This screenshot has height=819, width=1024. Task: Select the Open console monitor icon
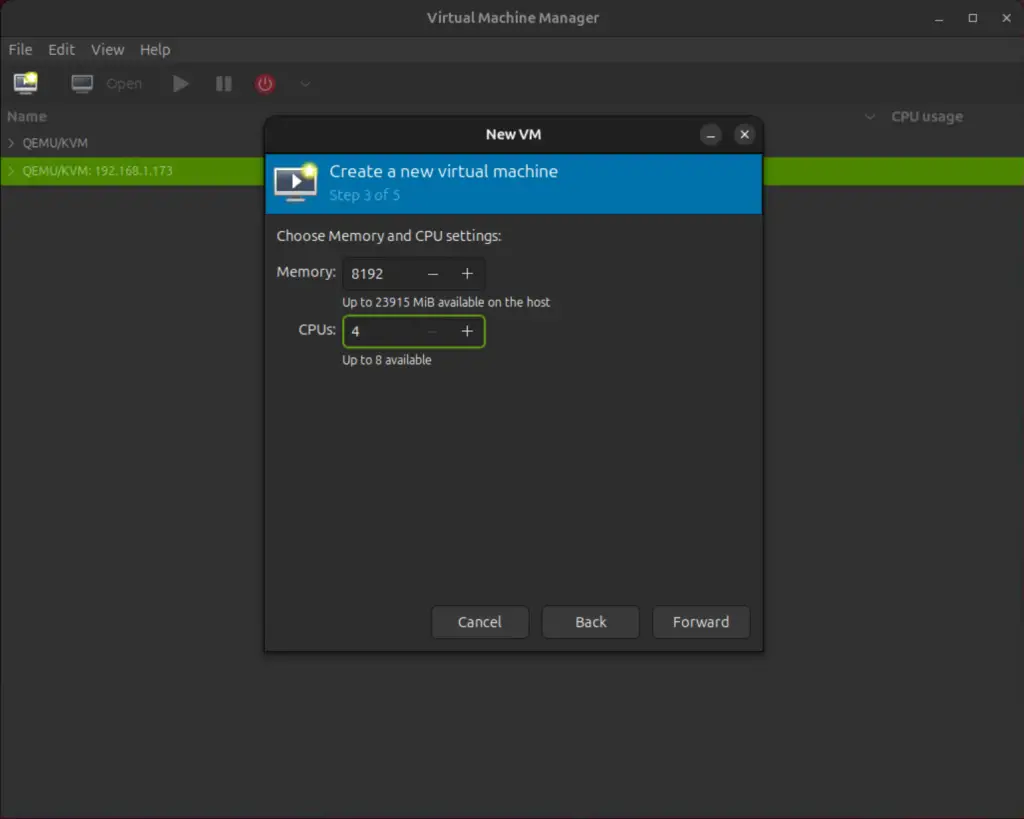[x=81, y=83]
